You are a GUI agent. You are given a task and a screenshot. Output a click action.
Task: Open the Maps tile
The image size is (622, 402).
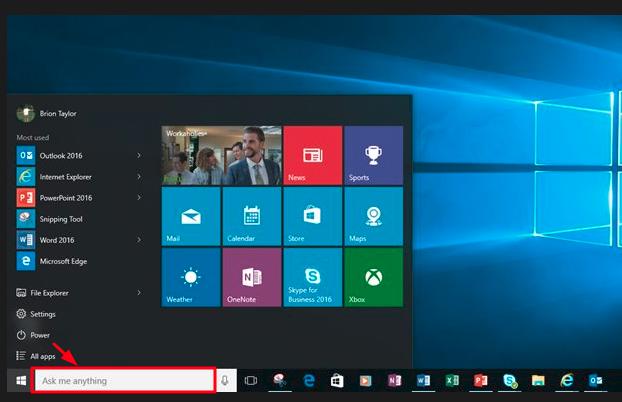coord(374,216)
